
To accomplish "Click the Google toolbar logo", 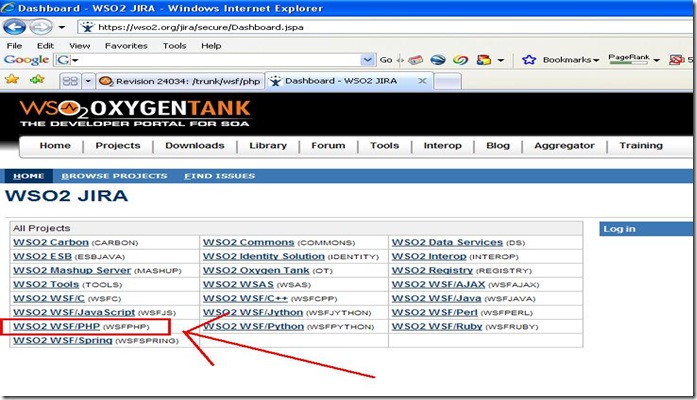I will [x=26, y=60].
